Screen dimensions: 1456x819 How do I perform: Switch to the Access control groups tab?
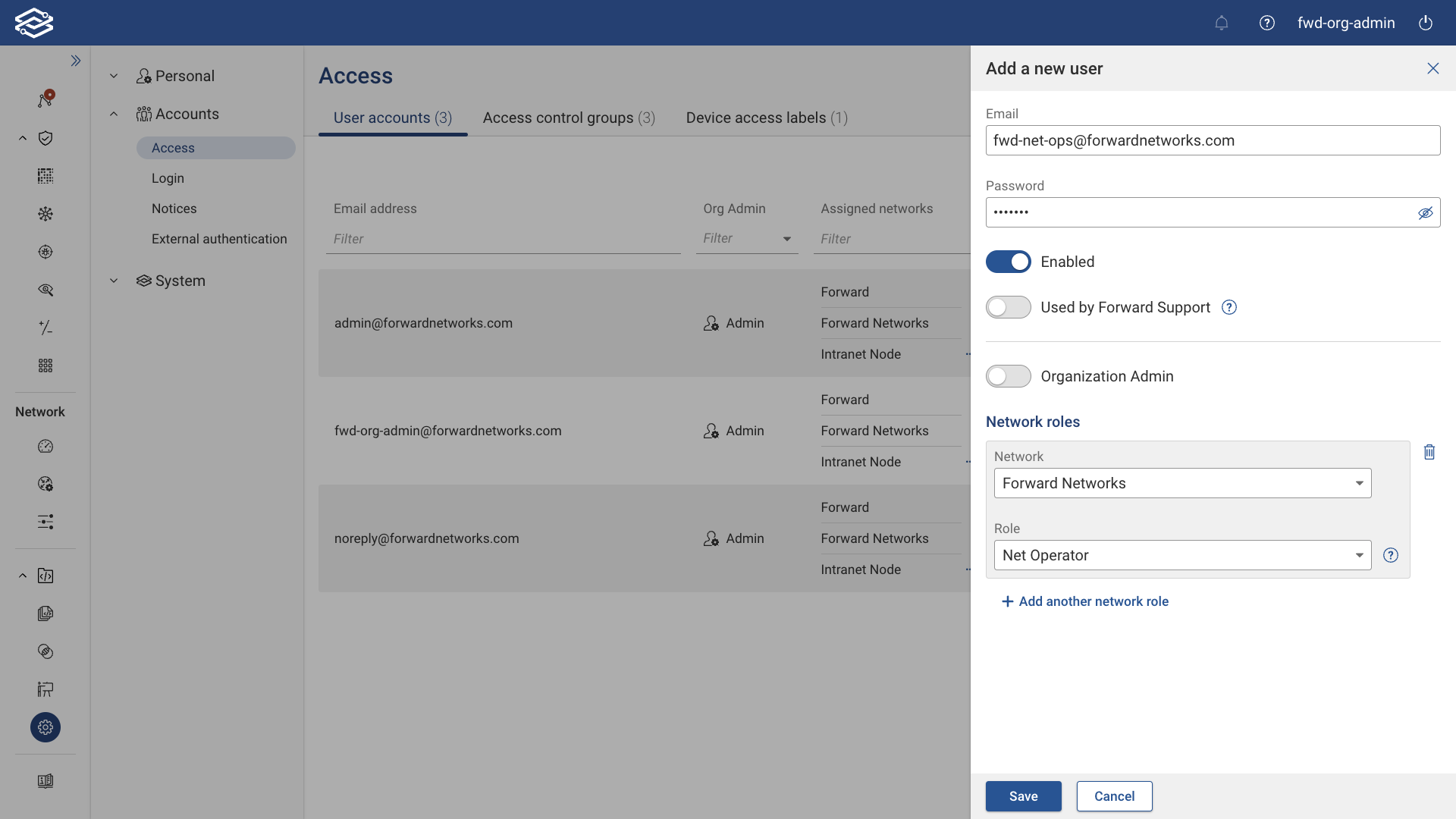[x=568, y=118]
